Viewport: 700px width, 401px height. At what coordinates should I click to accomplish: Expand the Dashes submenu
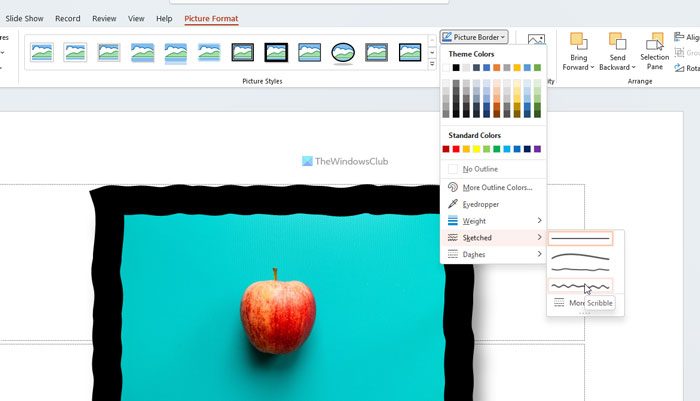[493, 254]
